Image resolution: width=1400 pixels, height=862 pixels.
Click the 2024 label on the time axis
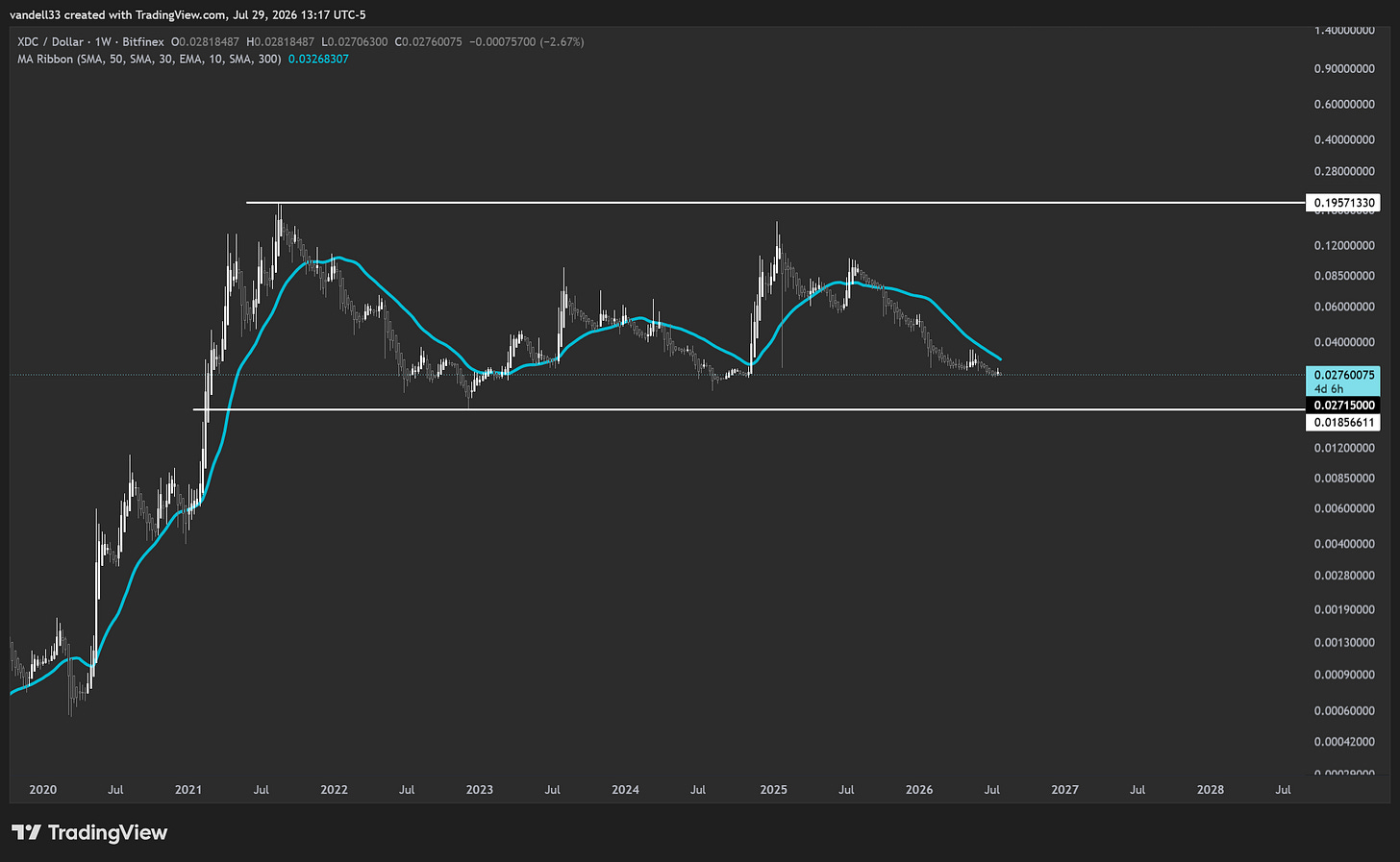coord(625,790)
